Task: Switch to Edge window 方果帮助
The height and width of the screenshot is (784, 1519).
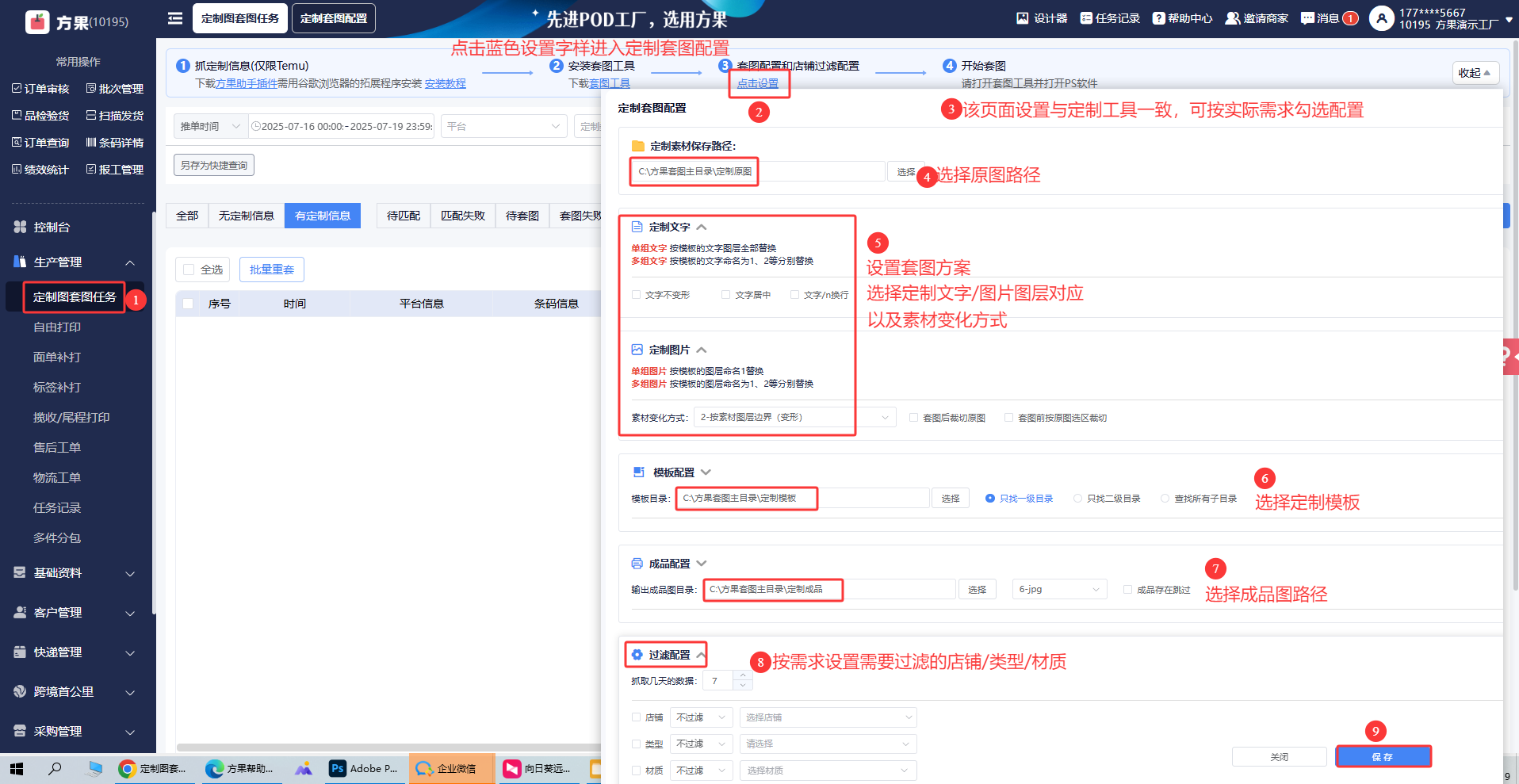Action: point(239,769)
